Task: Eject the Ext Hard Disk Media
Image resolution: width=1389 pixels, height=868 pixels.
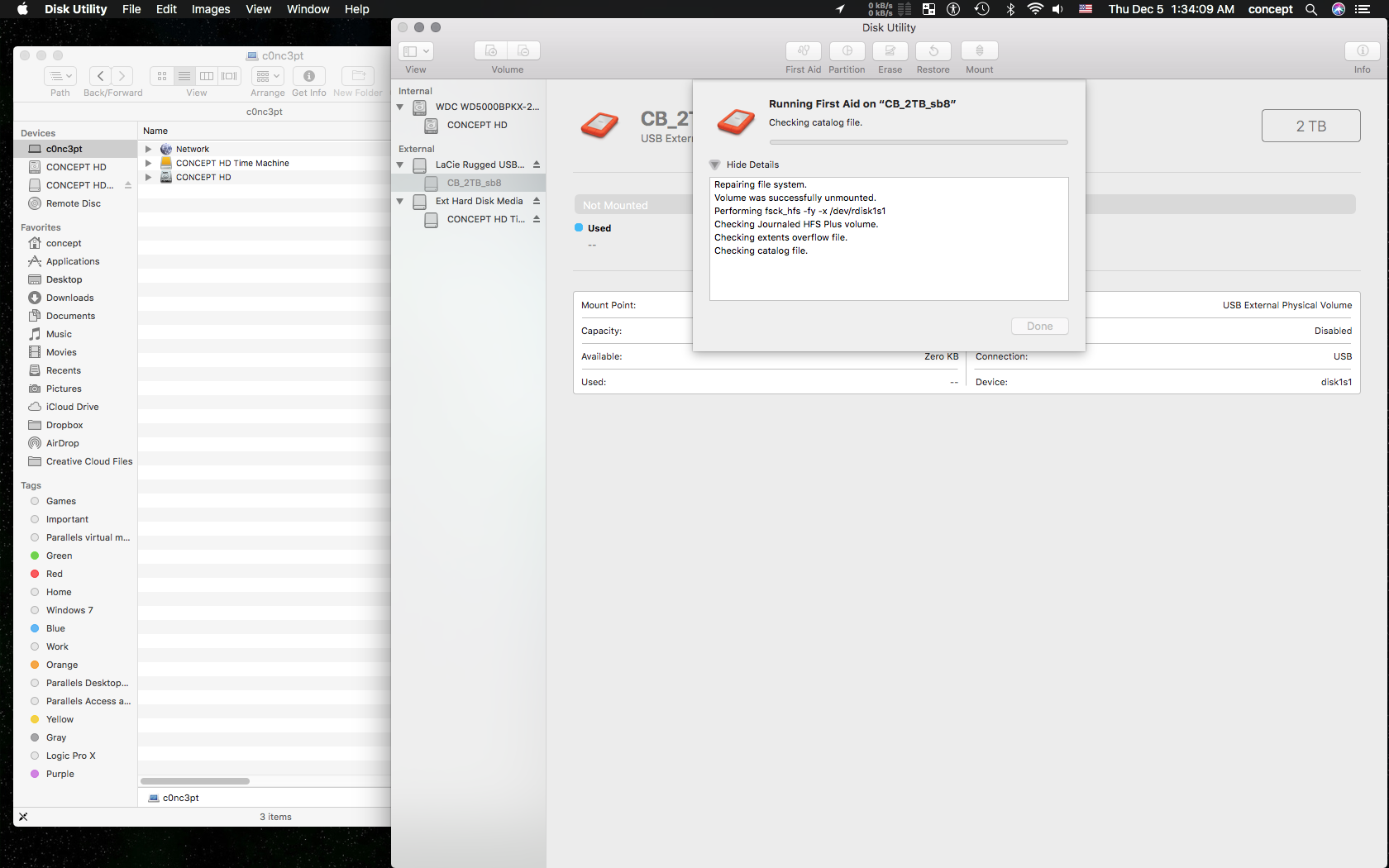Action: point(537,201)
